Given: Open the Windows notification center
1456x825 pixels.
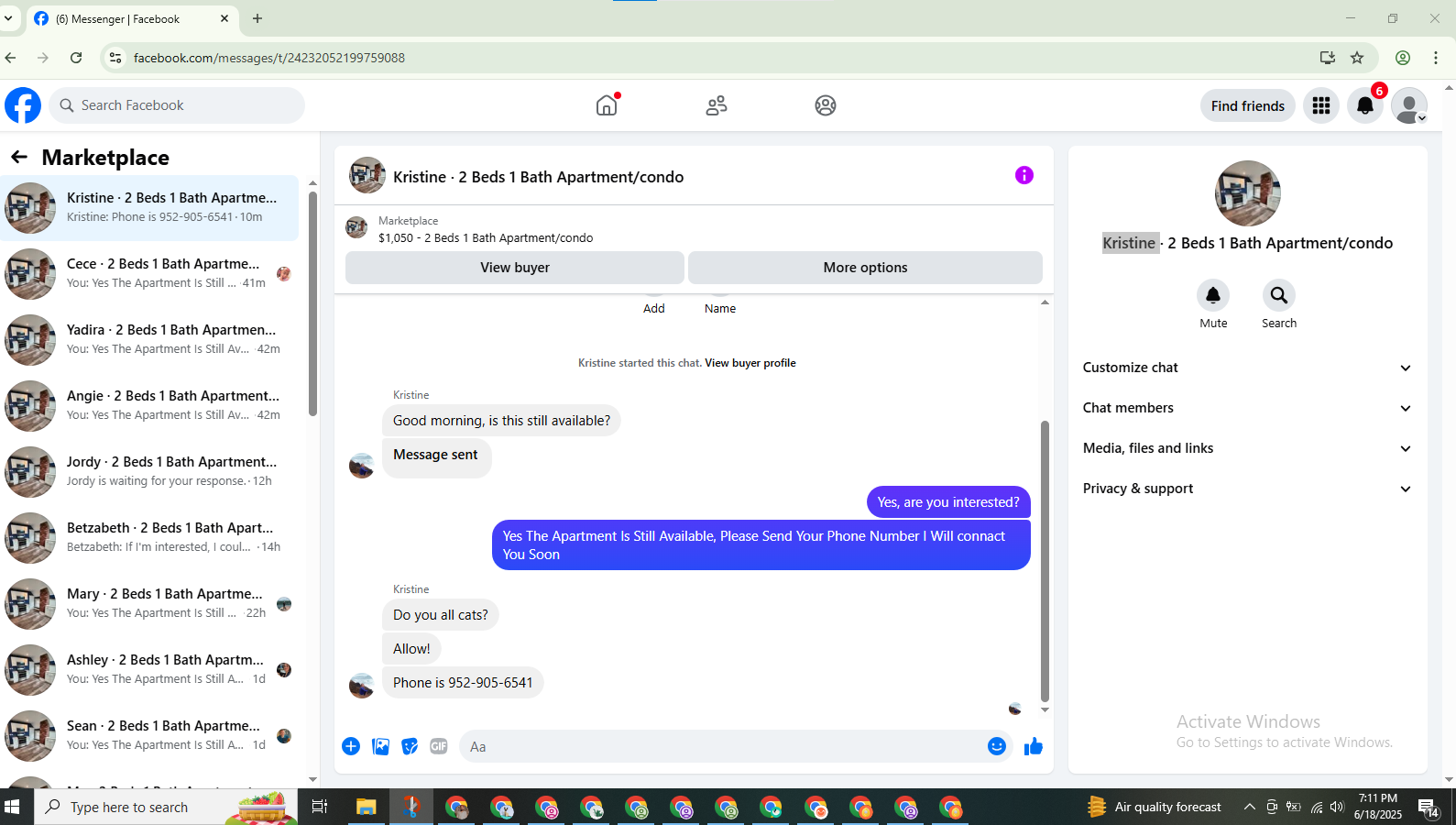Looking at the screenshot, I should (1429, 807).
